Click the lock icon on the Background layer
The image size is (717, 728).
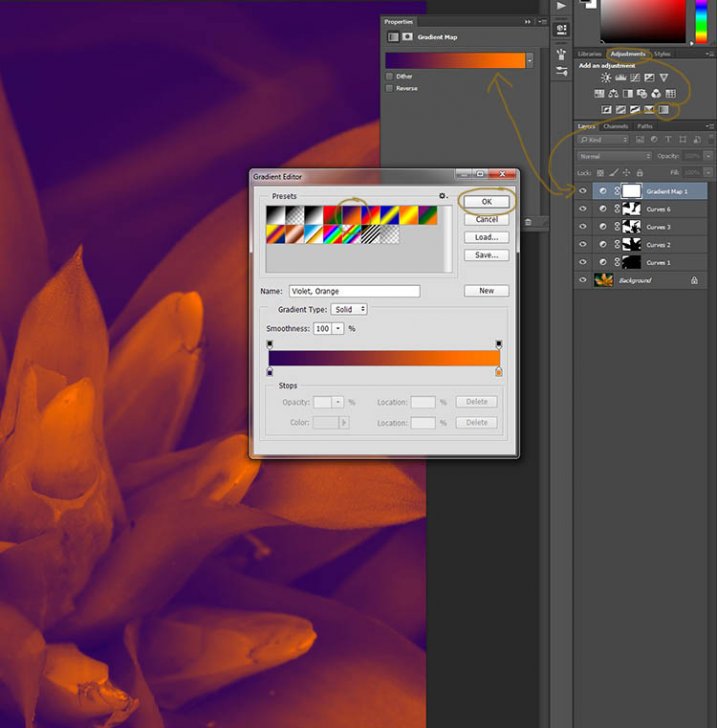[x=694, y=281]
